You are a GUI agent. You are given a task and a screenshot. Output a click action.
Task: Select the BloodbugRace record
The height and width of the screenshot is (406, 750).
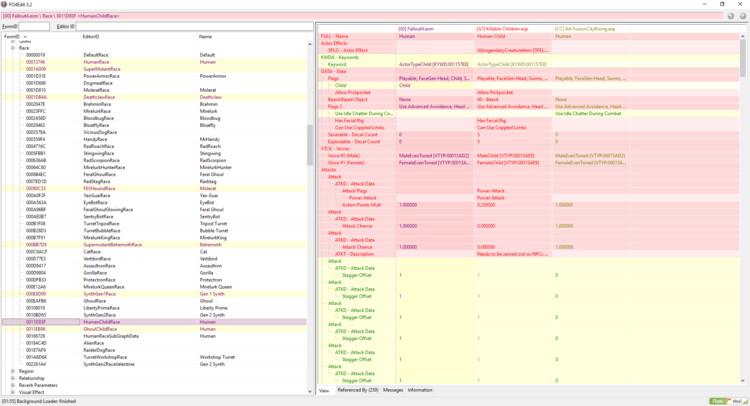click(154, 118)
